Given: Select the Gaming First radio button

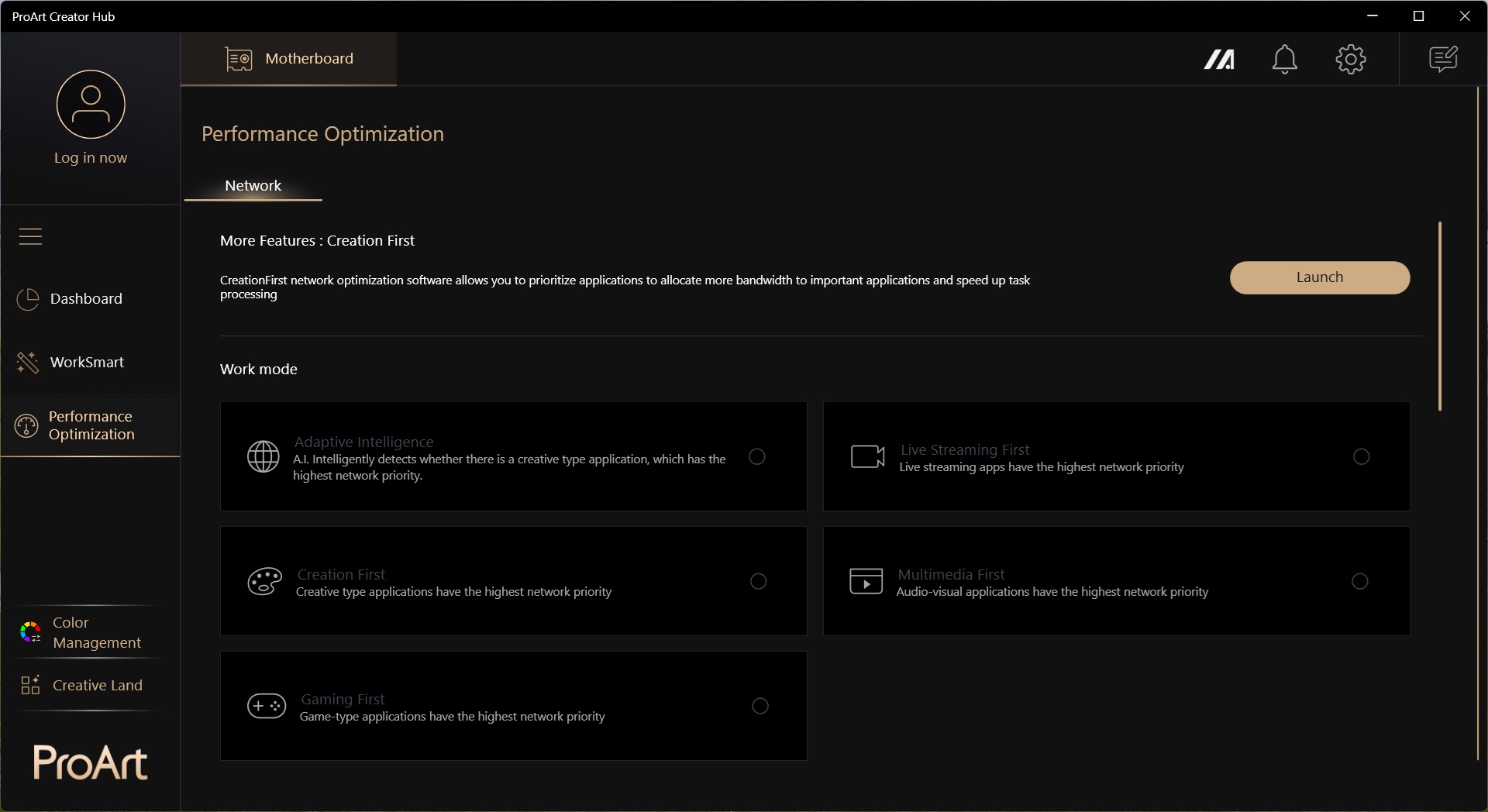Looking at the screenshot, I should (760, 706).
